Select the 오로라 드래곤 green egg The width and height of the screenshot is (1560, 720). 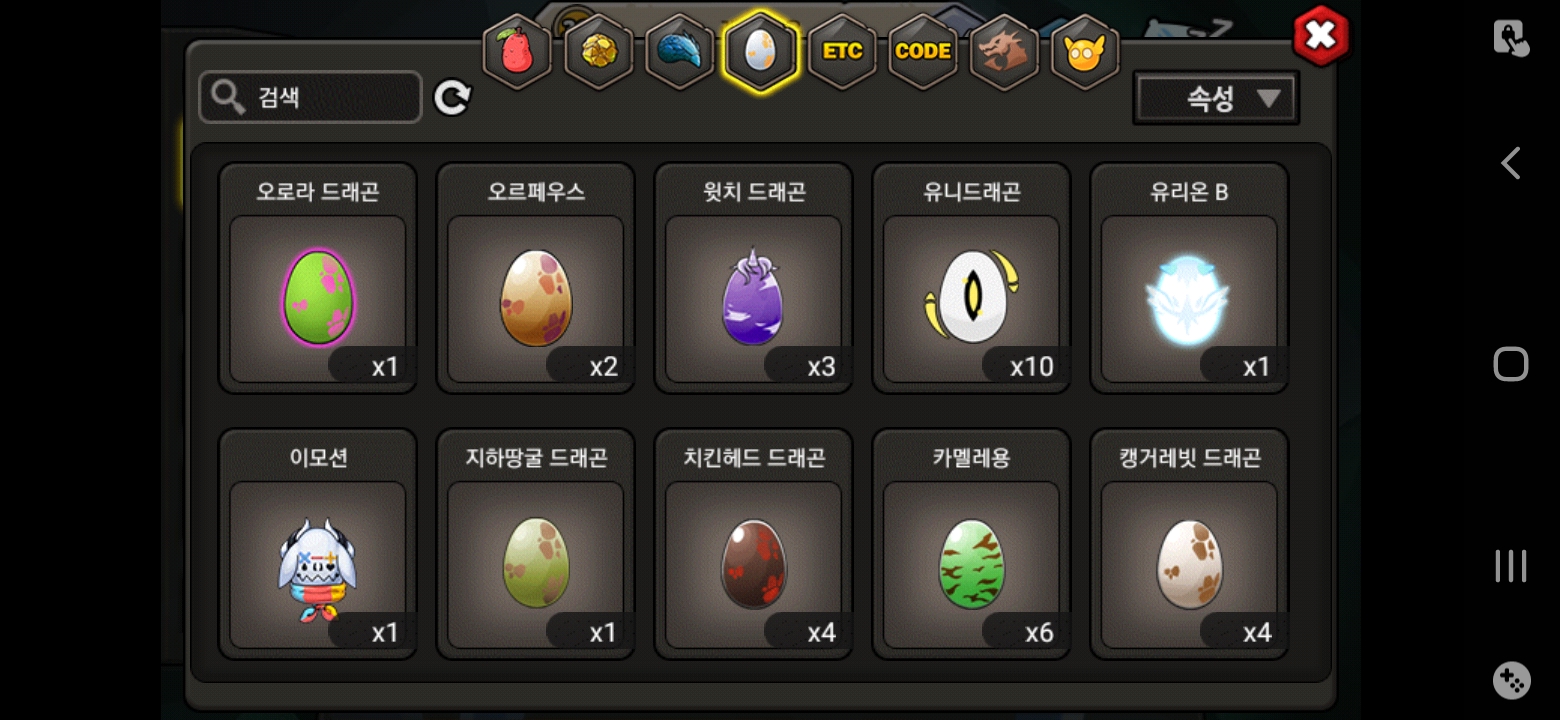(x=318, y=278)
